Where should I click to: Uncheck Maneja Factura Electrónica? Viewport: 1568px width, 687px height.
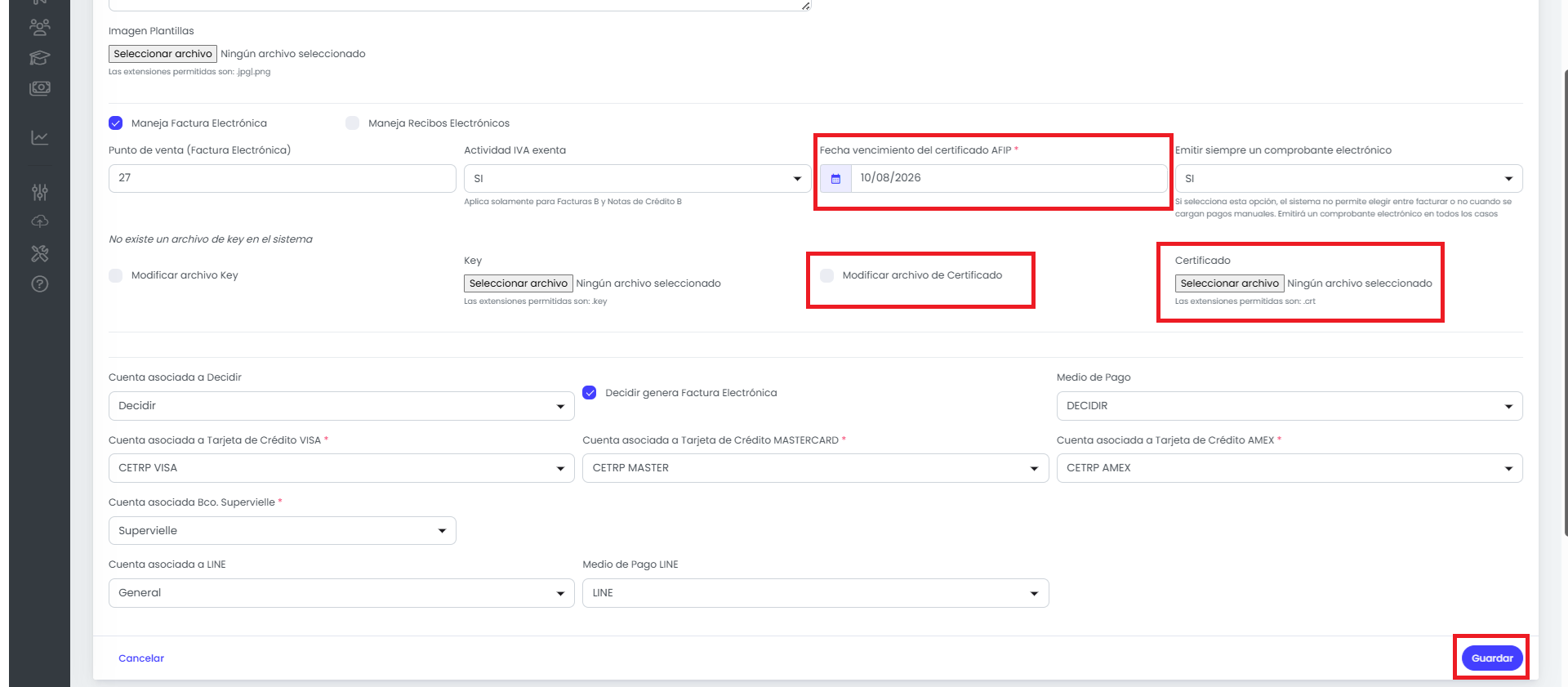pos(116,123)
